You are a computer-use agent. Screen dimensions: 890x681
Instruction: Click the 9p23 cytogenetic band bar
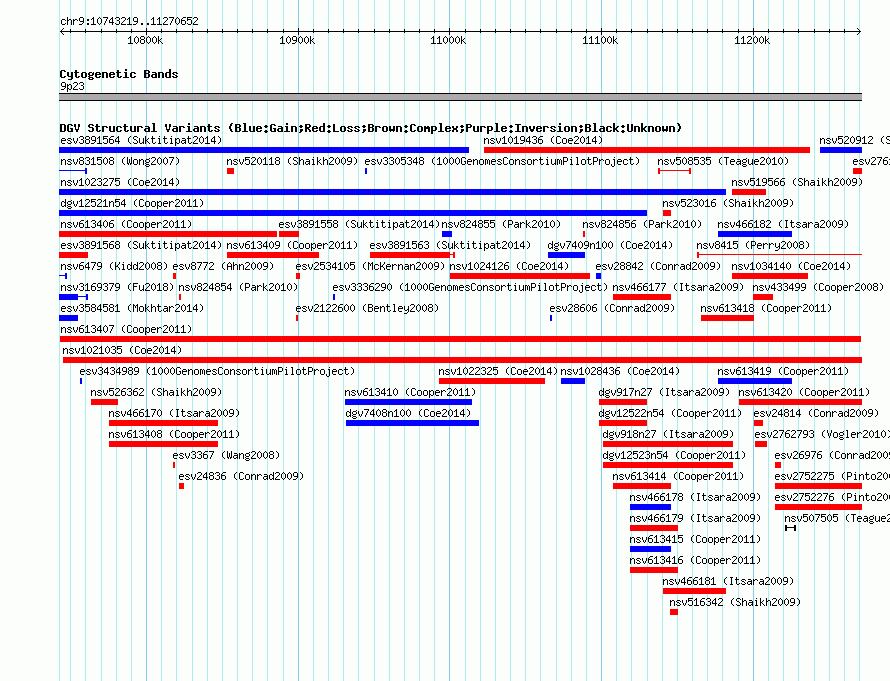(460, 97)
